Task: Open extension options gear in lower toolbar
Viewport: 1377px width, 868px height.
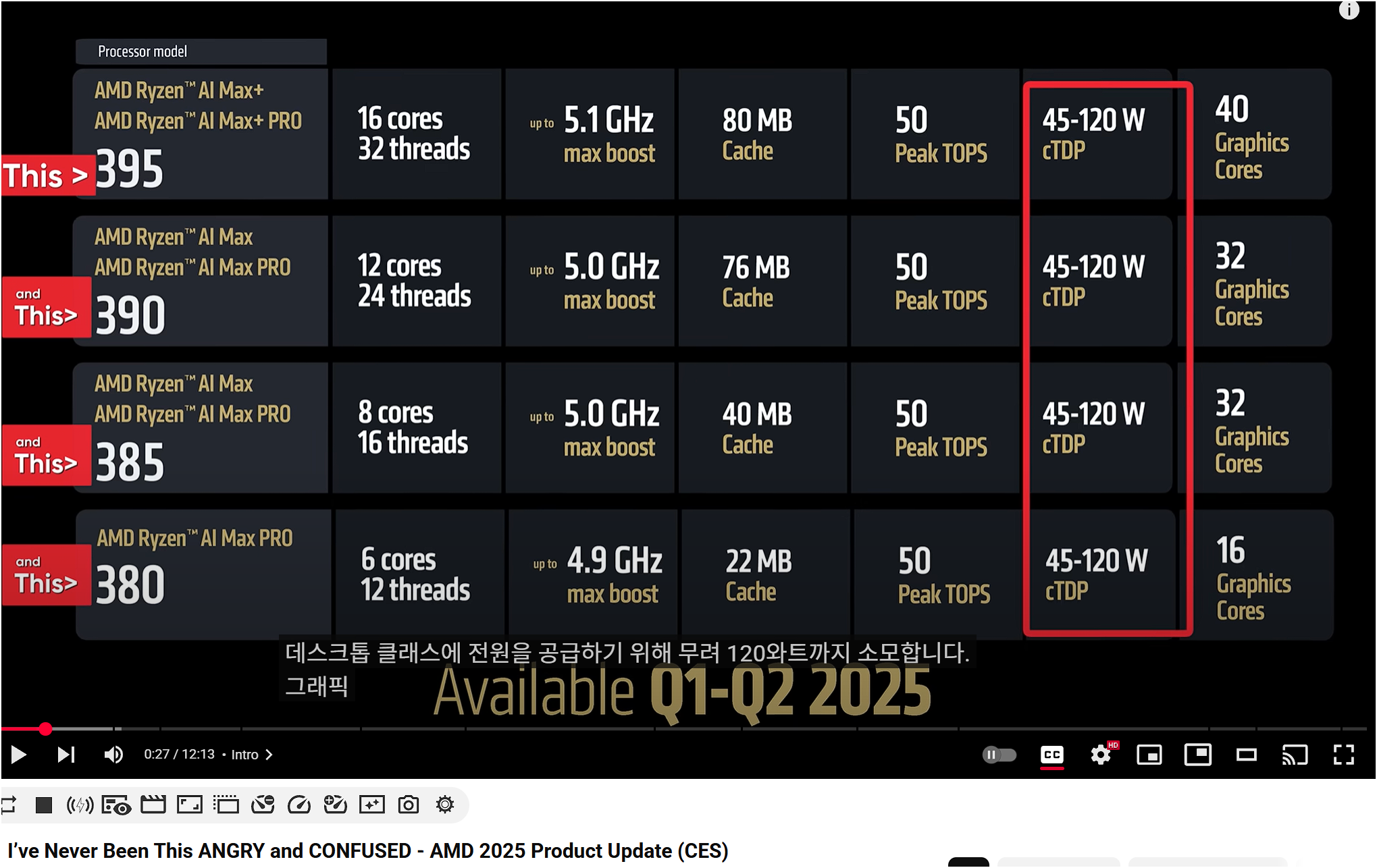Action: pos(445,805)
